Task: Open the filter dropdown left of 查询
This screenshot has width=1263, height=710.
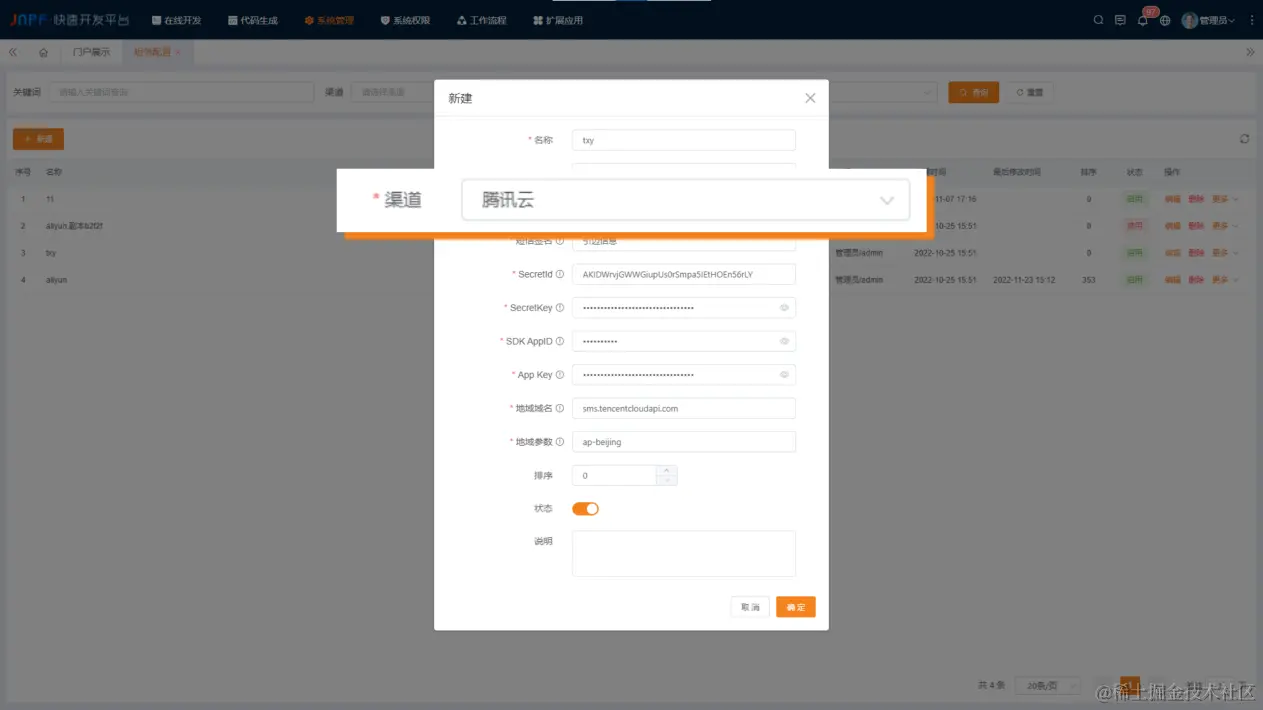Action: [x=883, y=92]
